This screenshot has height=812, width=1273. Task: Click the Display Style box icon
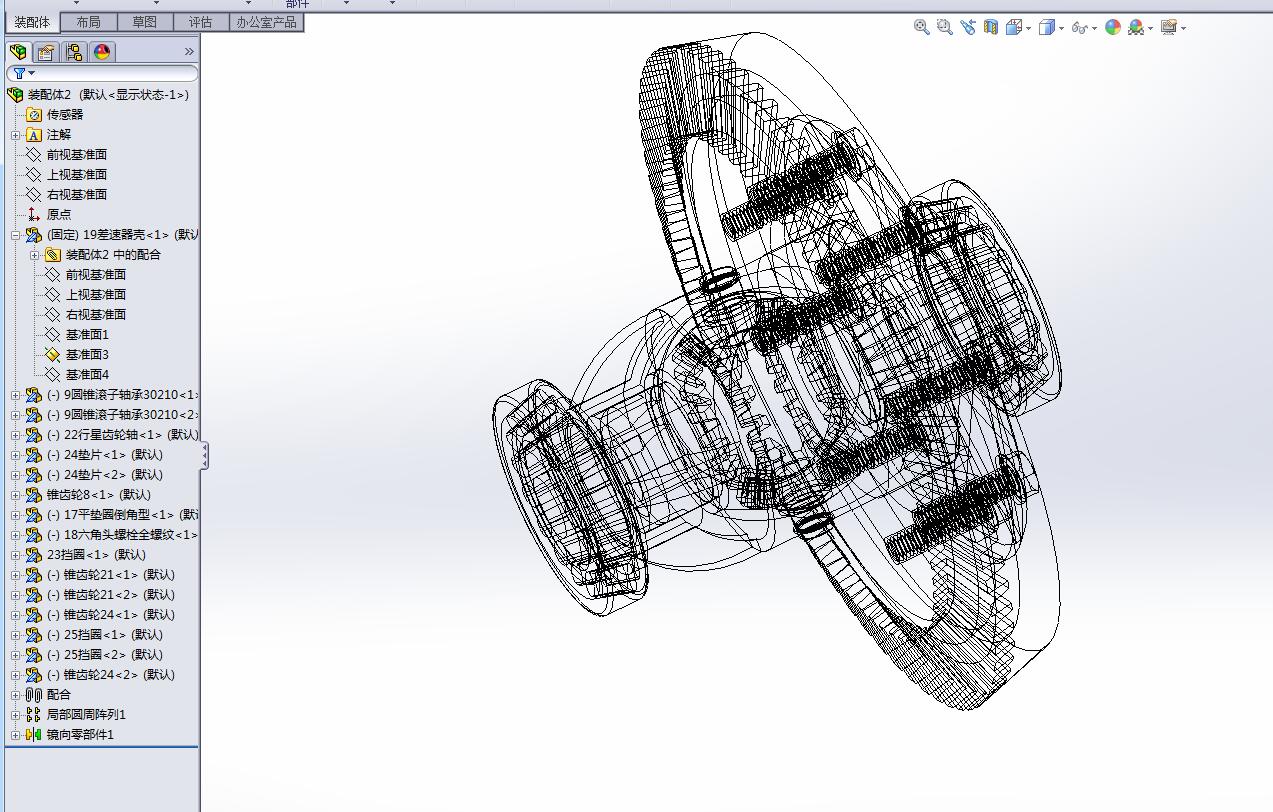(1046, 28)
